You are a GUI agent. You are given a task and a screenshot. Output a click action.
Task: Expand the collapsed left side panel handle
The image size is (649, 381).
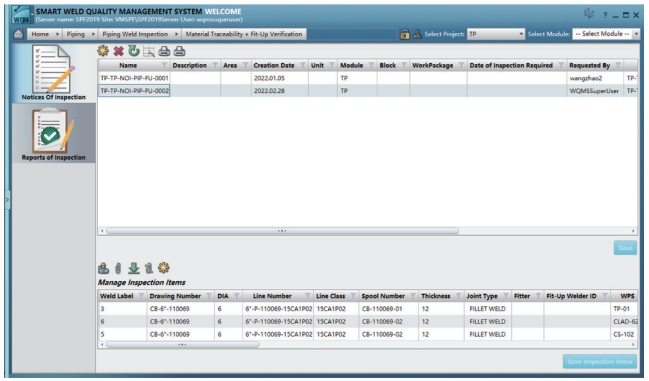[7, 200]
